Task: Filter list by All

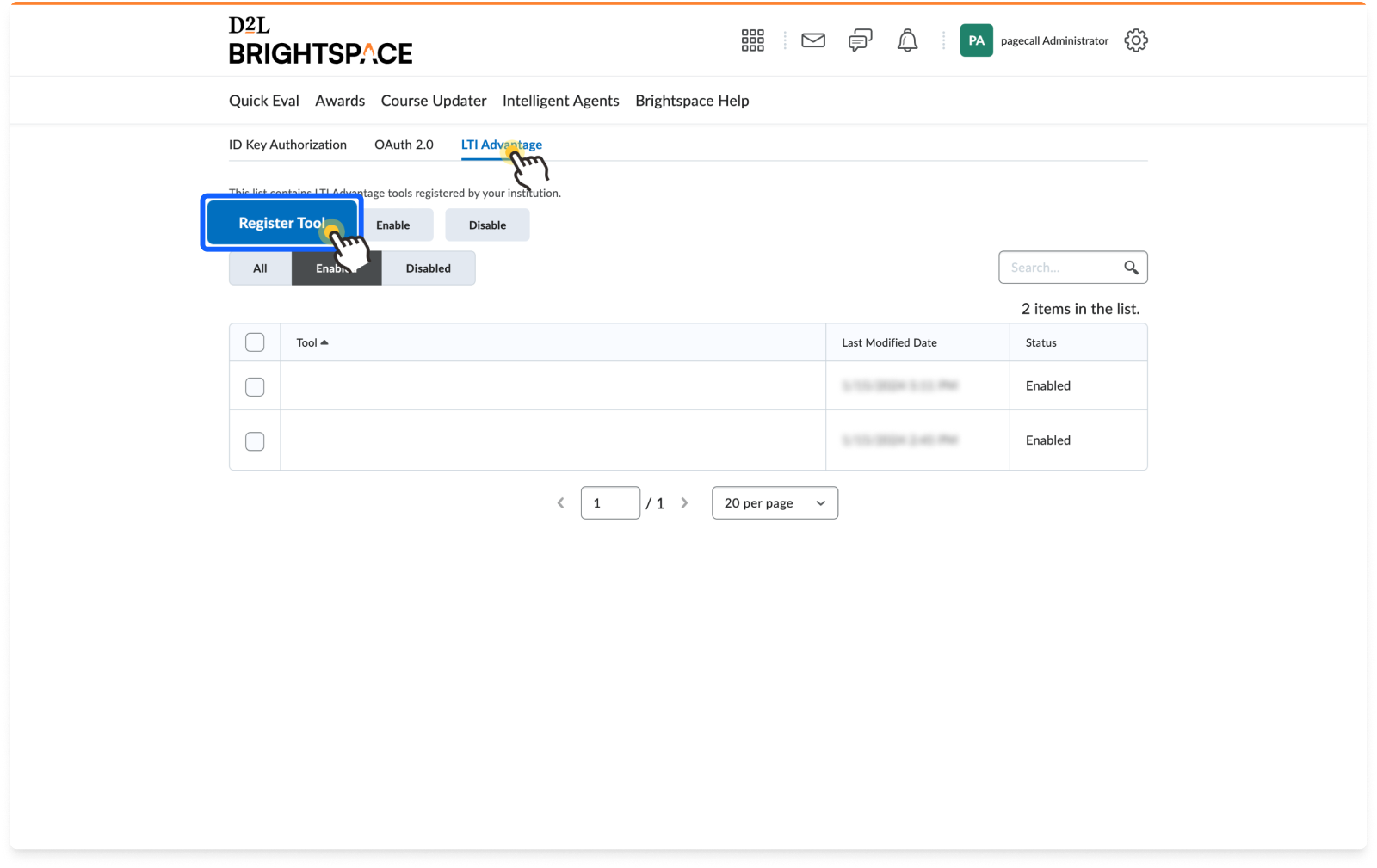Action: coord(260,268)
